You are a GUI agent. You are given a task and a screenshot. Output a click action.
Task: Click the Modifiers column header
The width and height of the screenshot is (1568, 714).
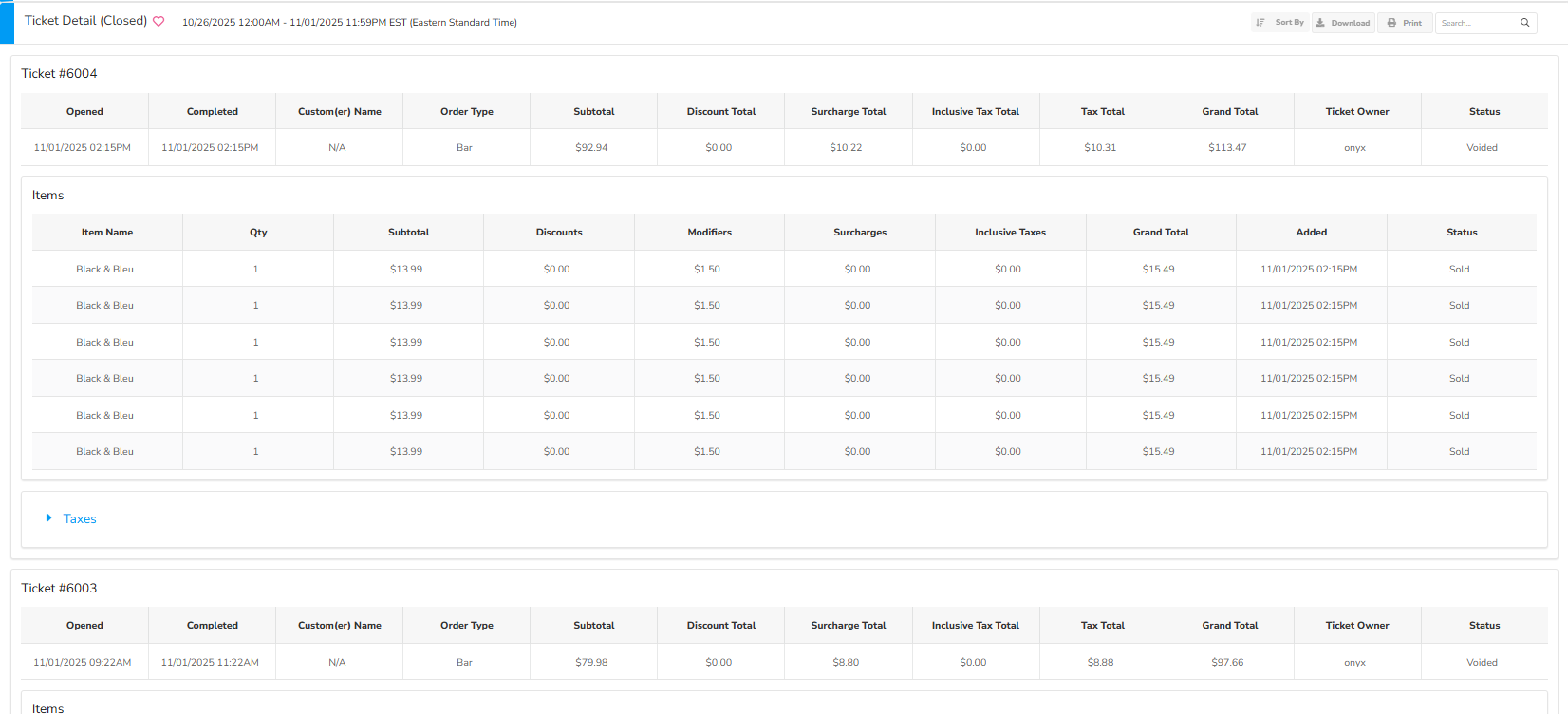point(709,233)
